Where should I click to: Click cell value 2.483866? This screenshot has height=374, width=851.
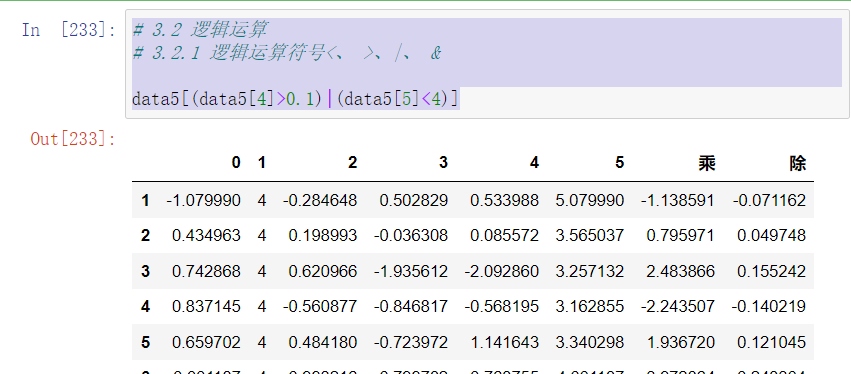point(681,271)
